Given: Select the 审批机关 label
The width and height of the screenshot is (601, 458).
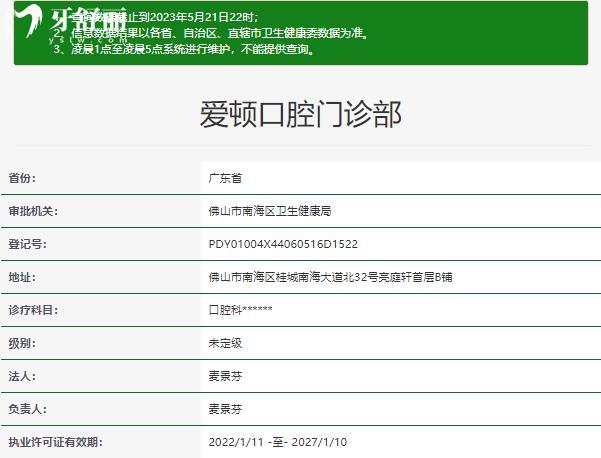Looking at the screenshot, I should point(33,211).
